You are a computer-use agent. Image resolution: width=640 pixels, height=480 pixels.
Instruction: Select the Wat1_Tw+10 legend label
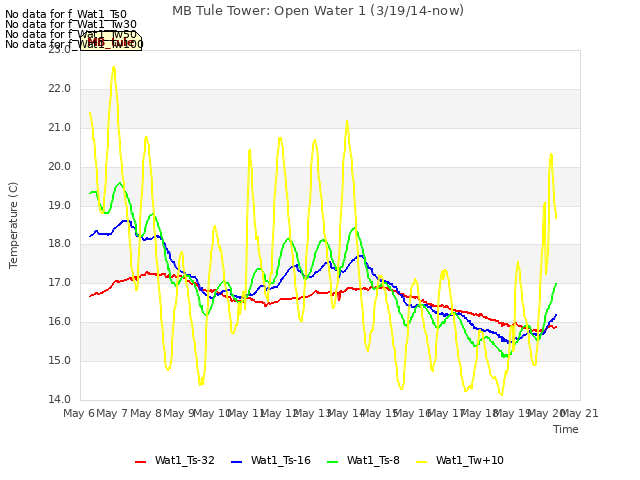(x=469, y=461)
